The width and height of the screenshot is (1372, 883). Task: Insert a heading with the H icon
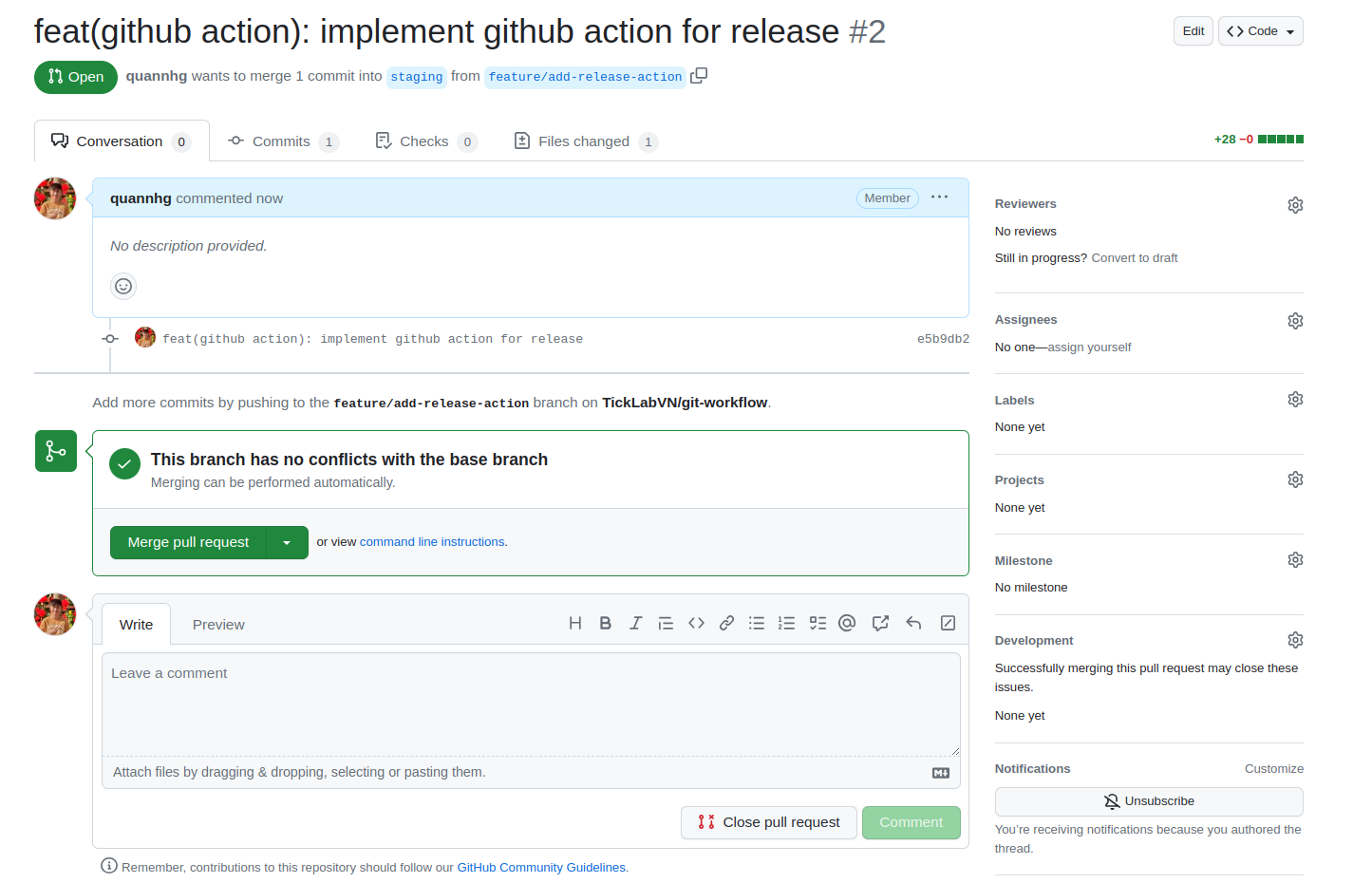pos(574,623)
